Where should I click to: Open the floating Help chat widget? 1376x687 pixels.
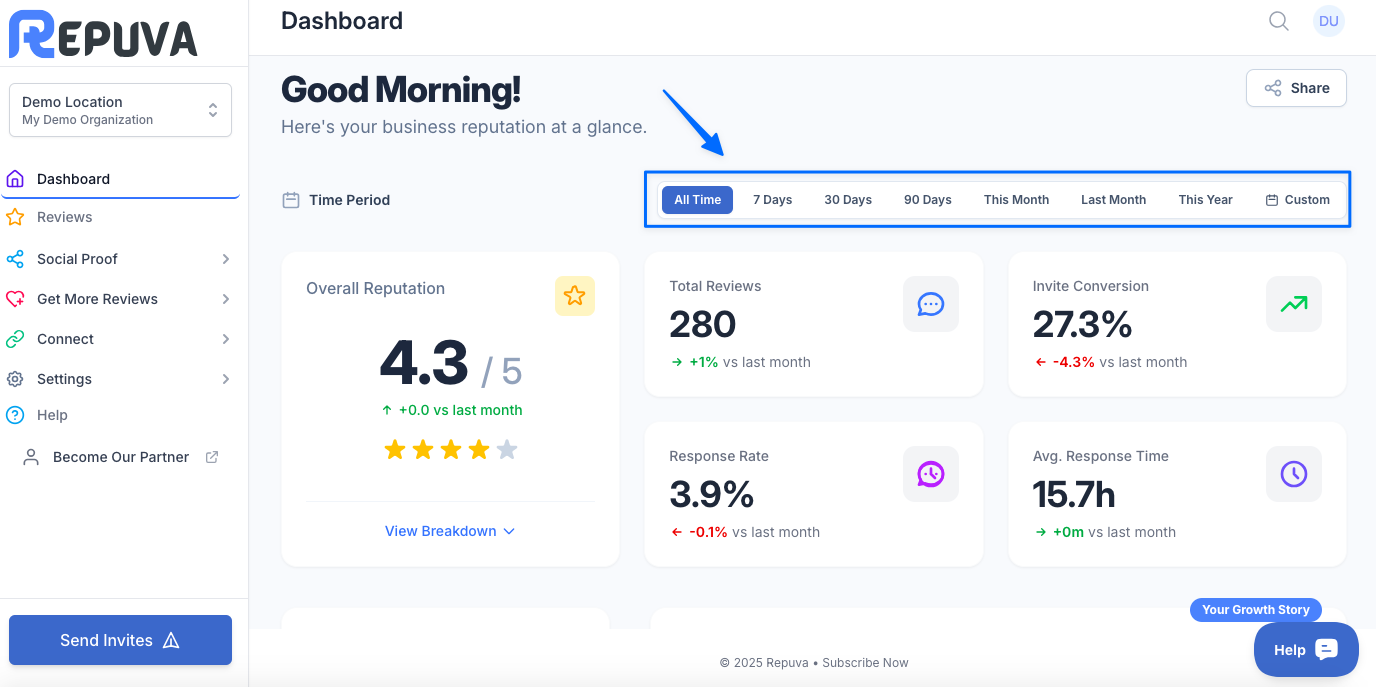pos(1305,650)
